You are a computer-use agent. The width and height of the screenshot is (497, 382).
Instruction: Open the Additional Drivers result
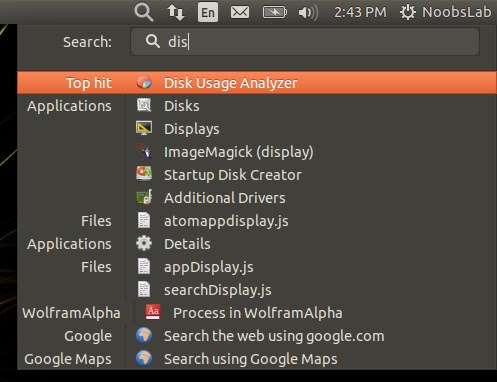tap(225, 198)
